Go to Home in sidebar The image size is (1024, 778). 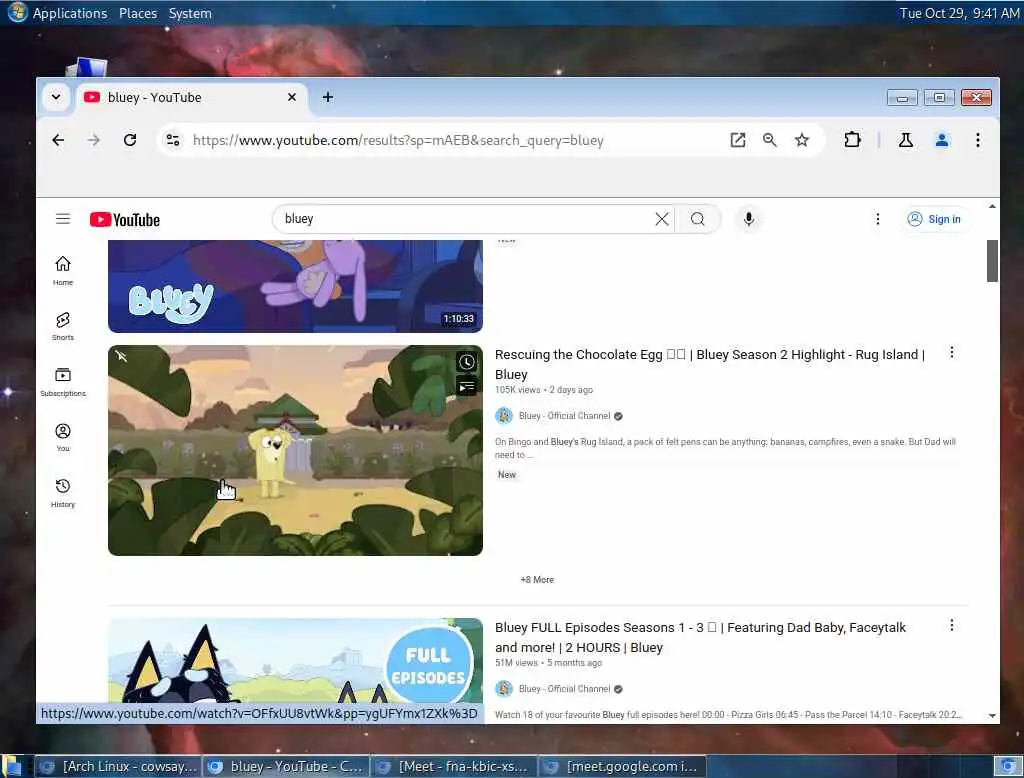pyautogui.click(x=63, y=270)
